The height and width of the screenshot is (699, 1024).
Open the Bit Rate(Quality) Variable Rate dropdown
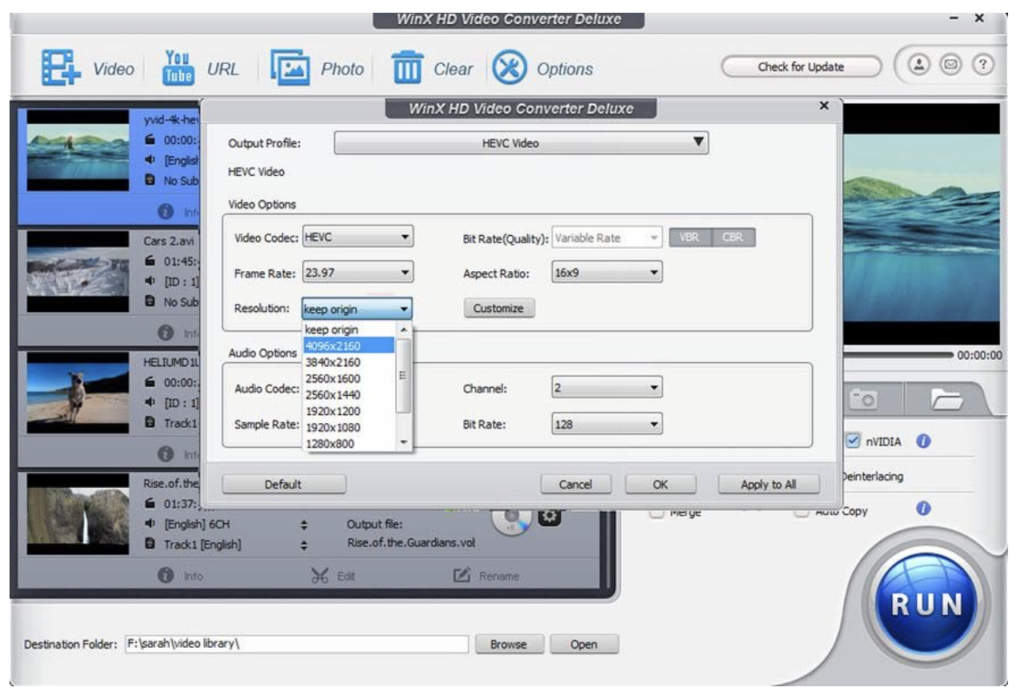(x=607, y=238)
